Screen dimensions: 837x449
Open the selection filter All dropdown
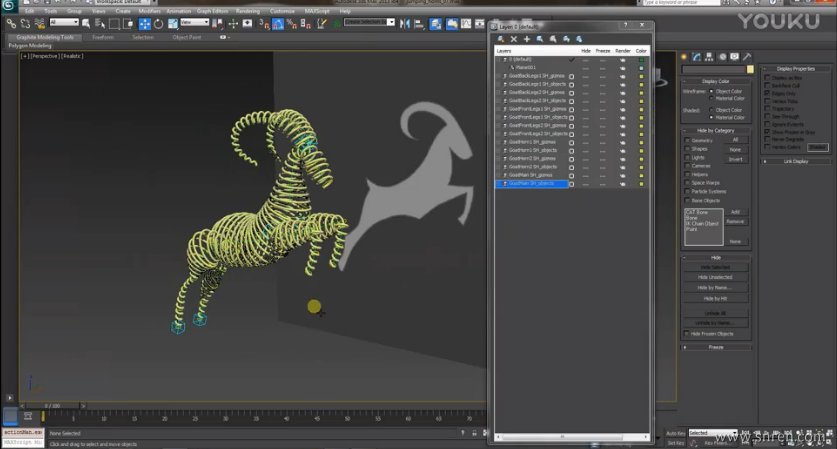tap(63, 22)
